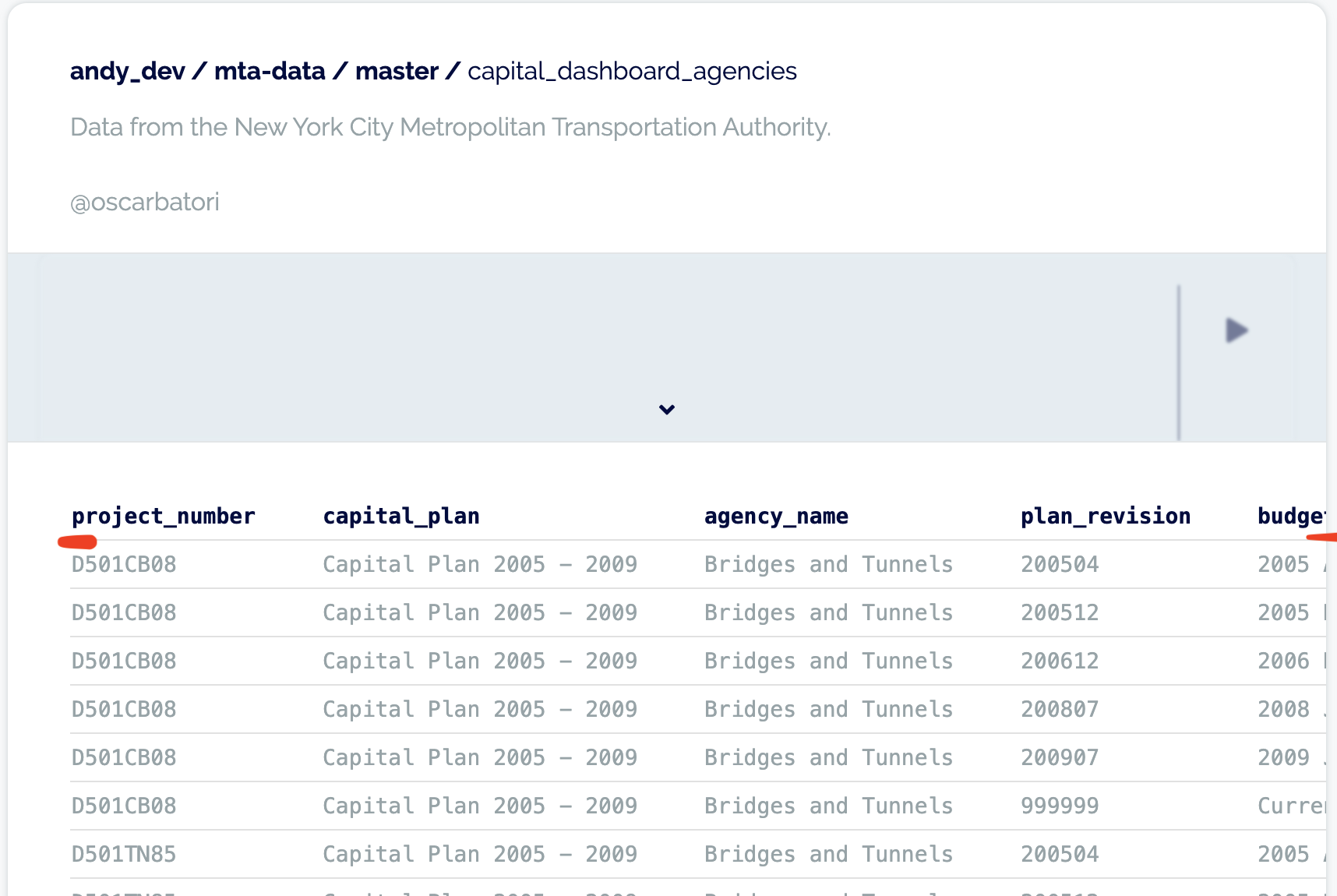Select the project_number column header
Screen dimensions: 1337x896
tap(164, 516)
